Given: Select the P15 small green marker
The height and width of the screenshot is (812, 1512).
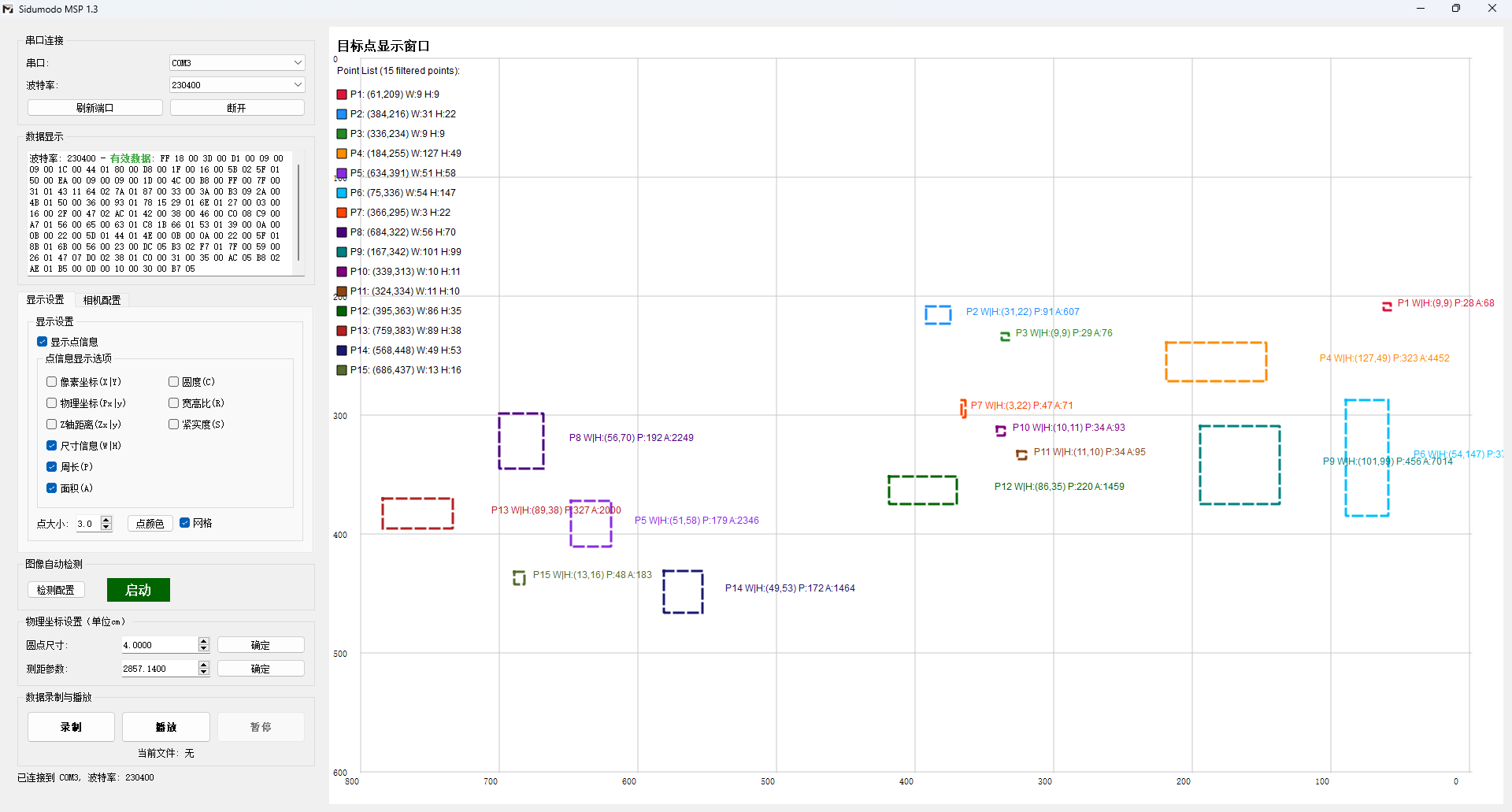Looking at the screenshot, I should [x=519, y=578].
